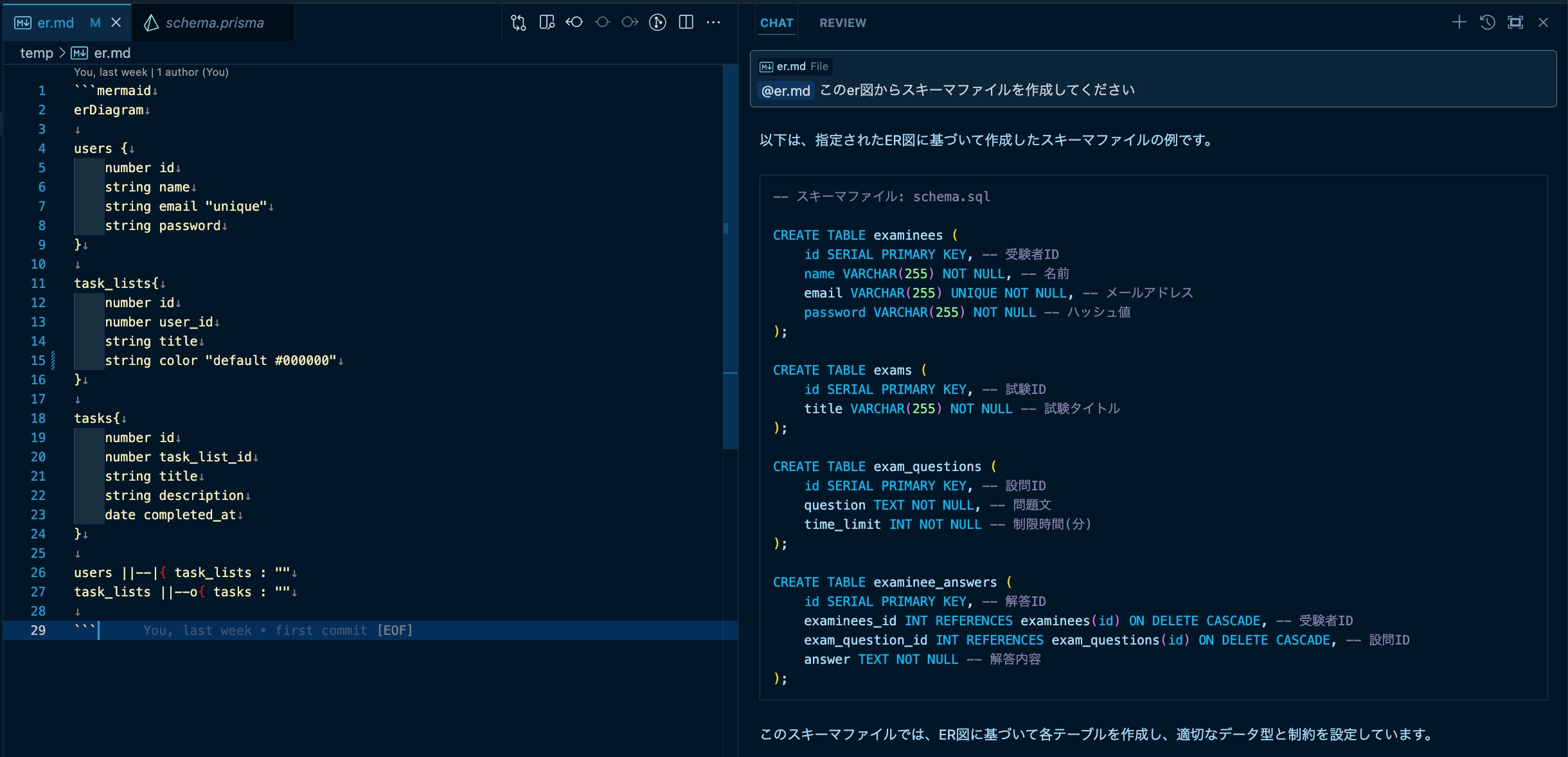Click line number 15 in gutter

[39, 361]
